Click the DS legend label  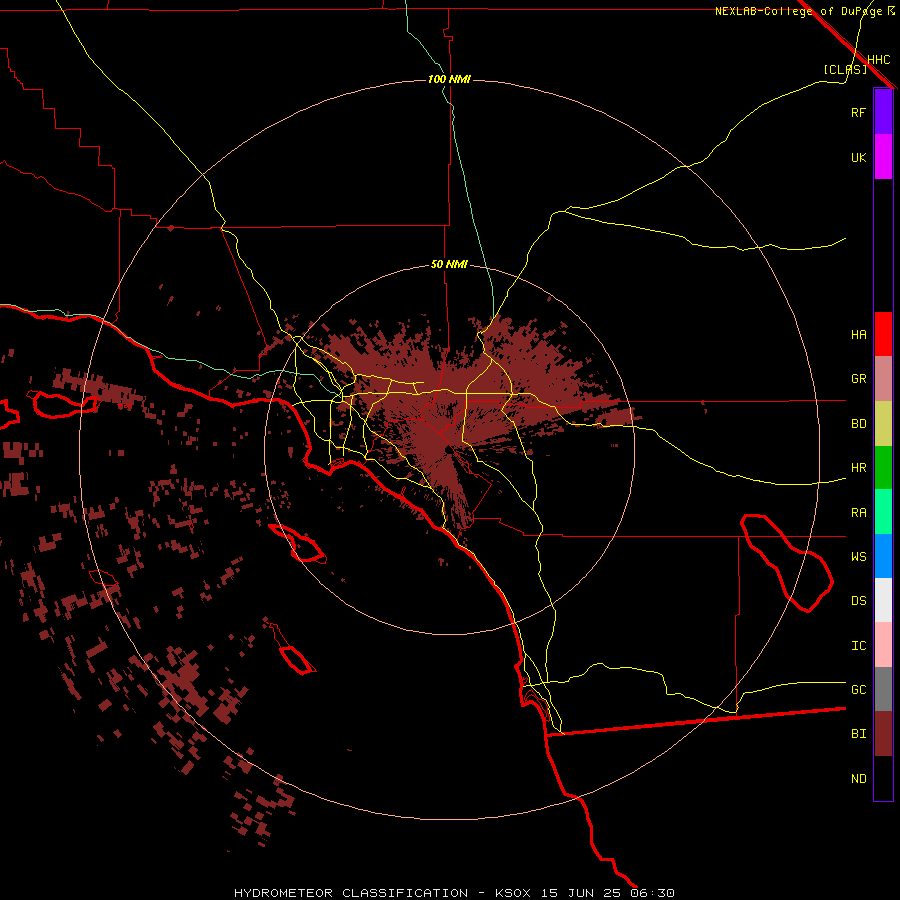(858, 601)
